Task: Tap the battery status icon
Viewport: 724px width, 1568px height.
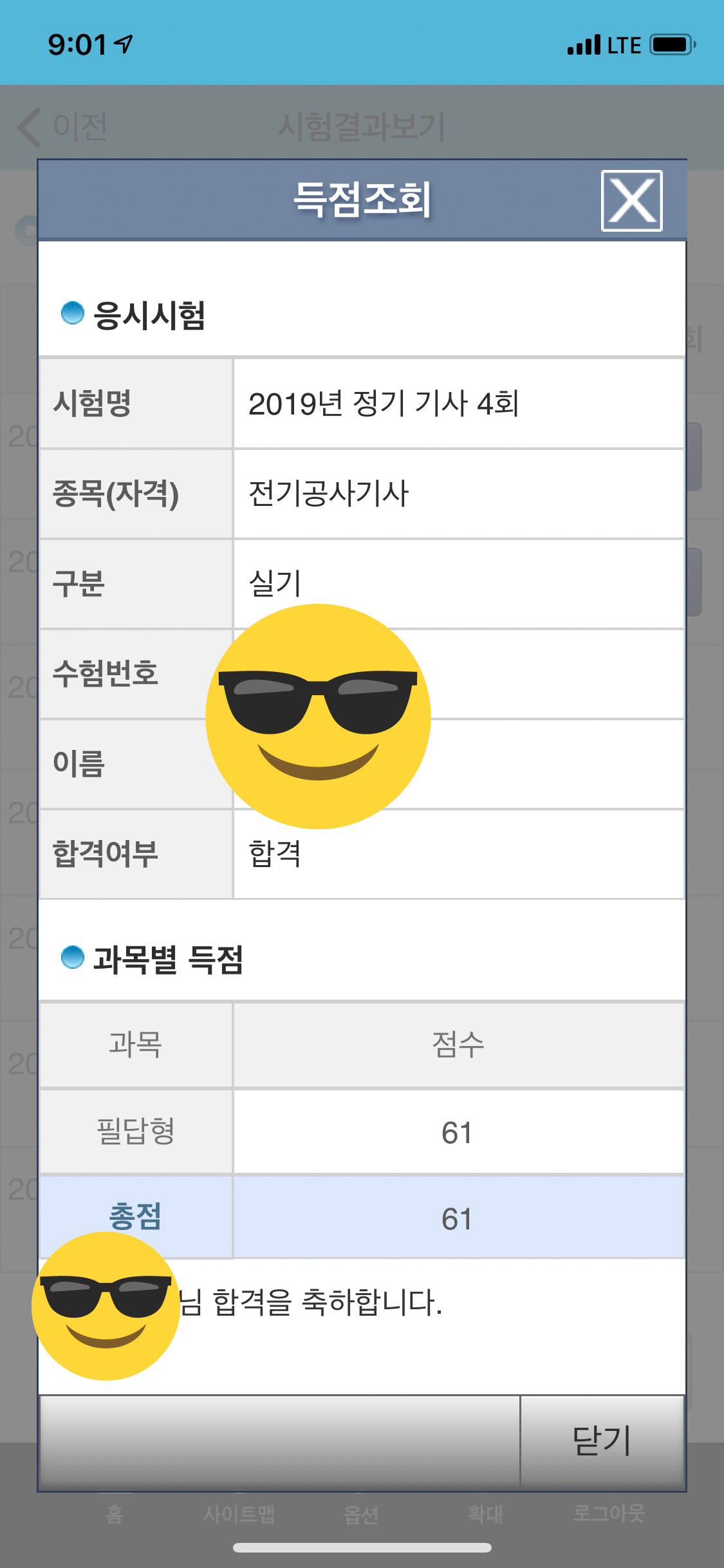Action: 673,45
